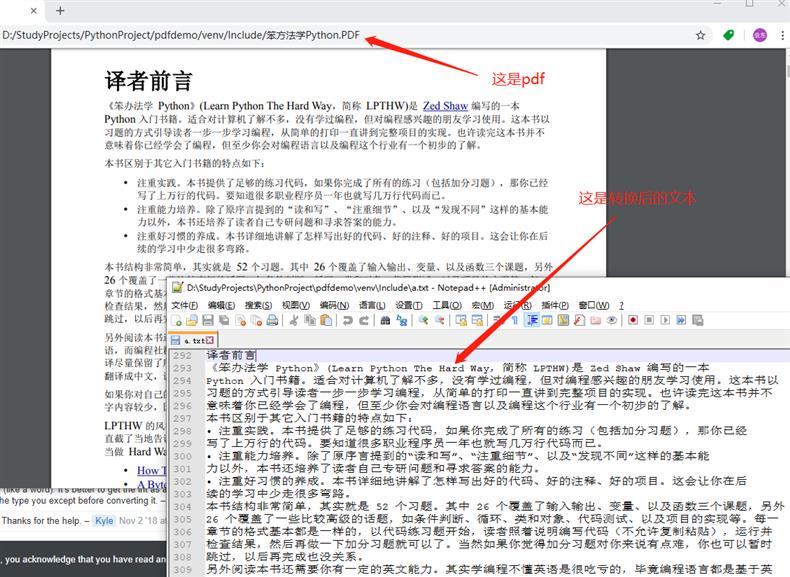The image size is (790, 577).
Task: Open the user defined language dialog
Action: (x=547, y=320)
